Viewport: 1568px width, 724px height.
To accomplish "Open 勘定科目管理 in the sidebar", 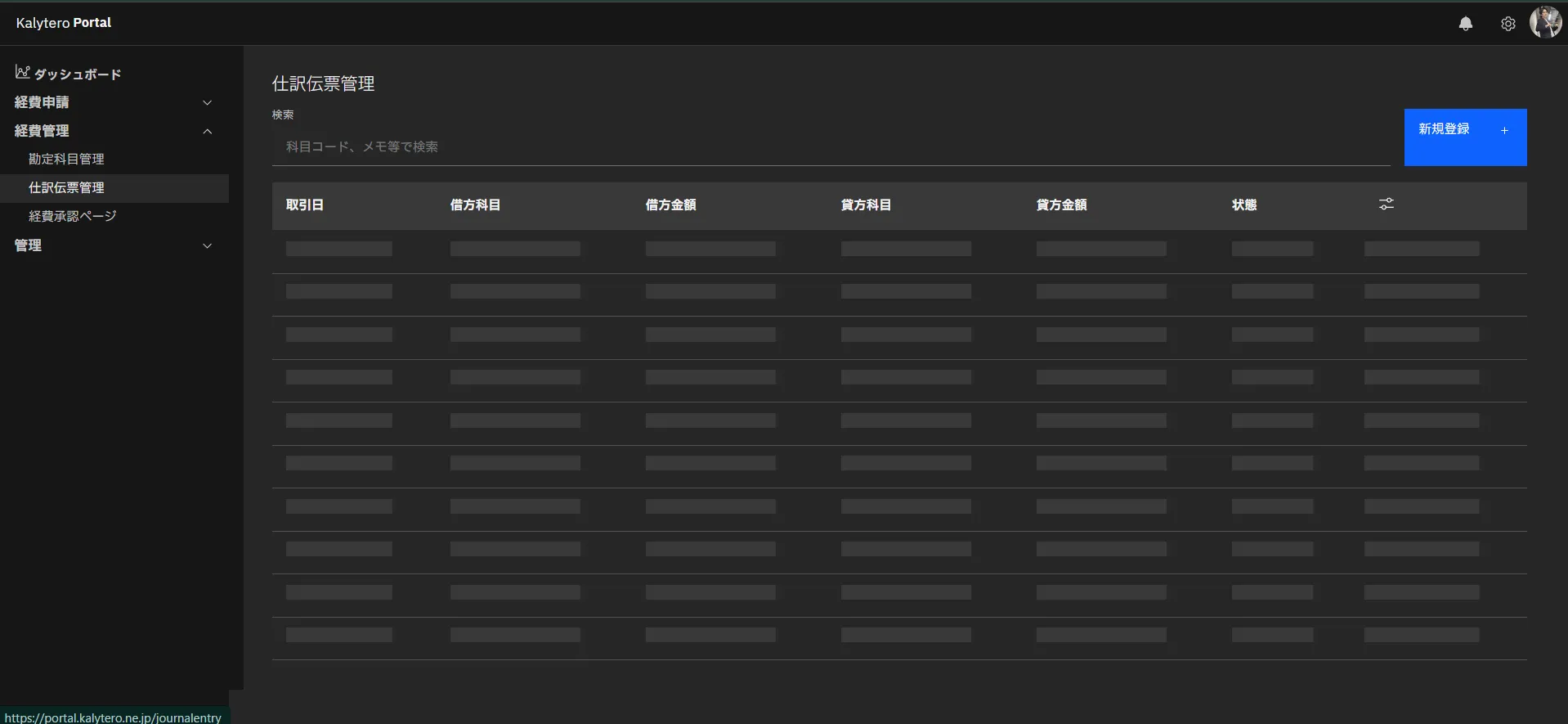I will tap(66, 160).
